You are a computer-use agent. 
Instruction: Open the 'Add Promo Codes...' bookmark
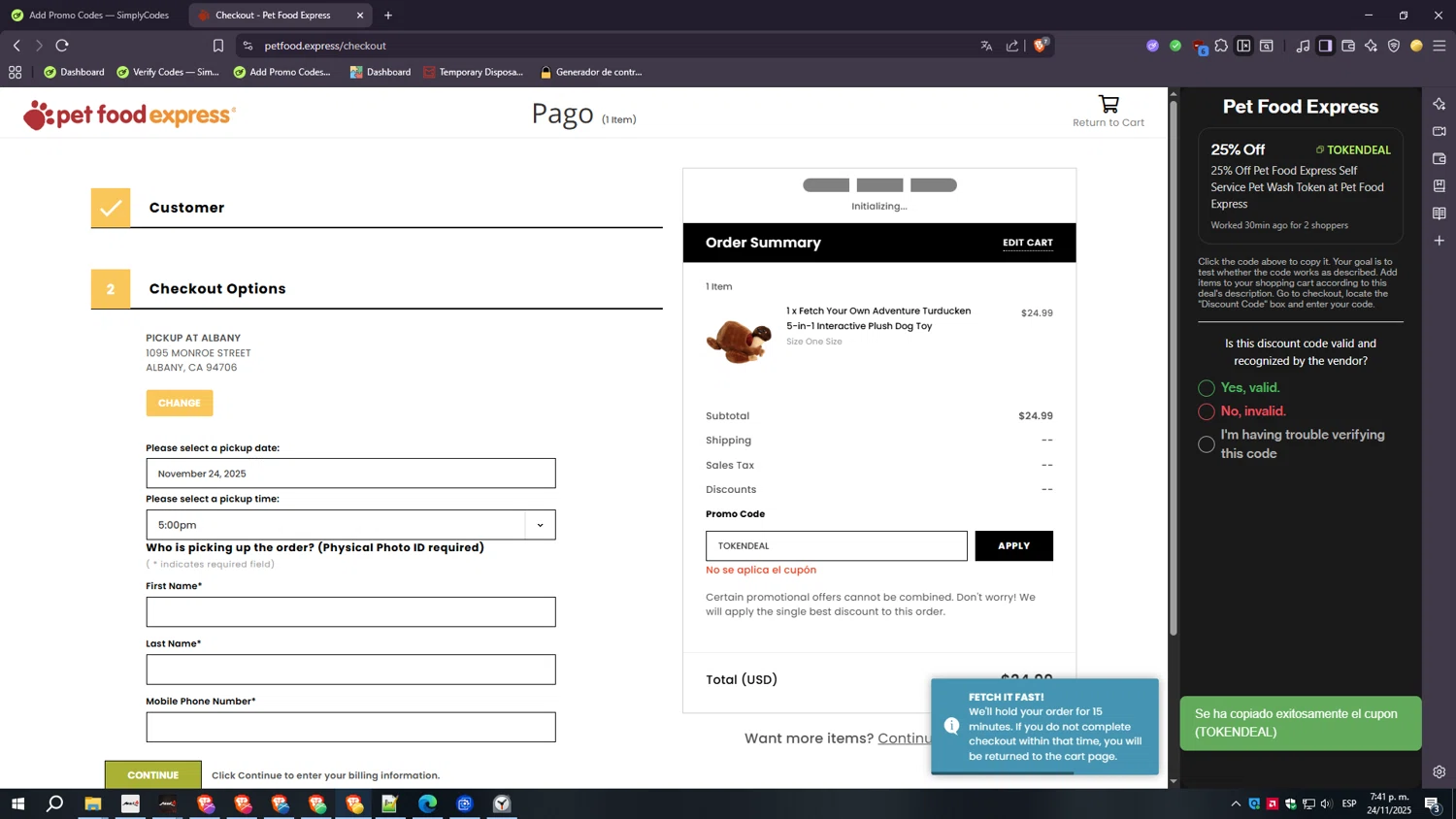coord(282,72)
